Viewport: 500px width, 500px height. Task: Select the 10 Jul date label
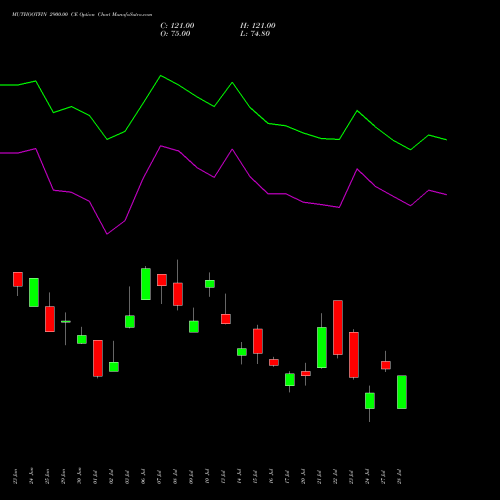[207, 477]
